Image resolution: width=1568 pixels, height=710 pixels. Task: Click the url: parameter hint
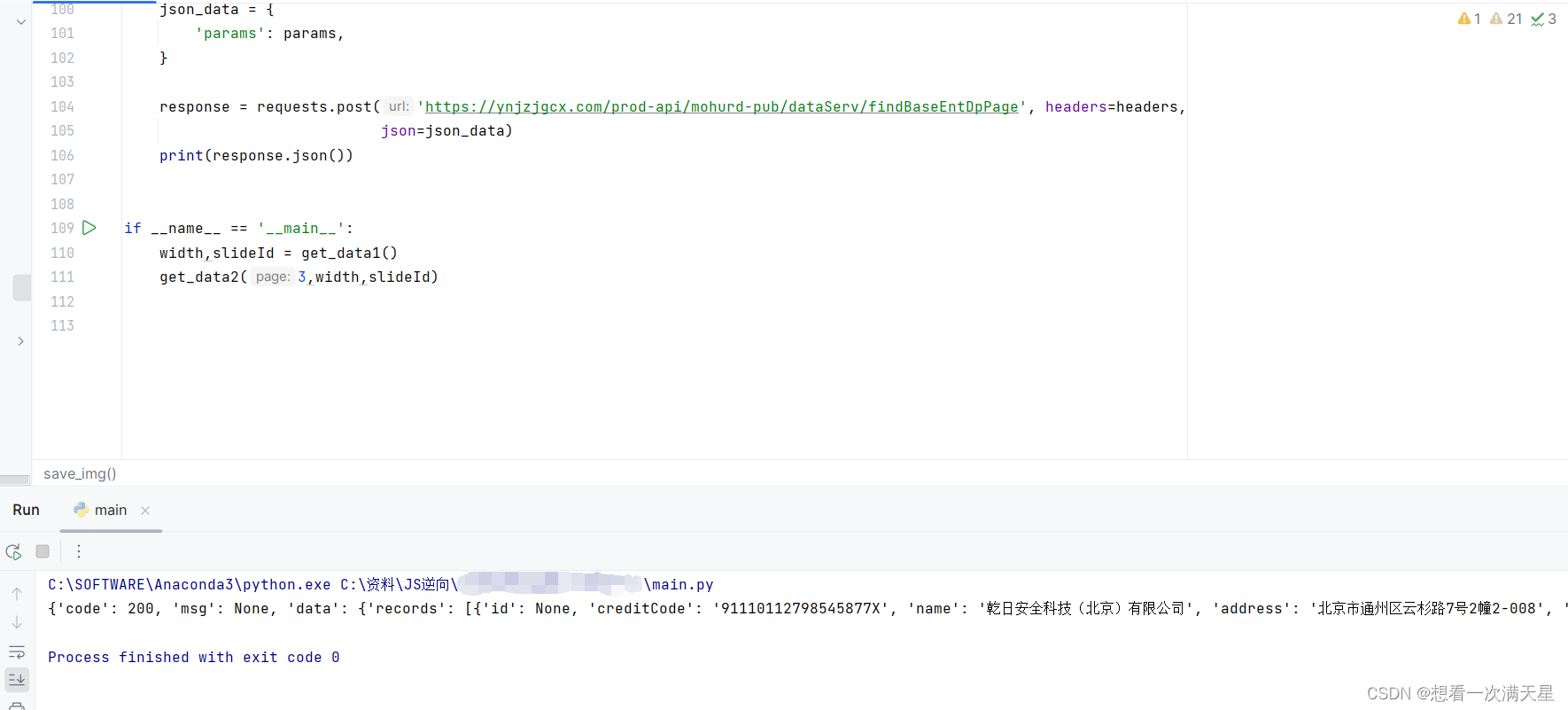tap(399, 106)
